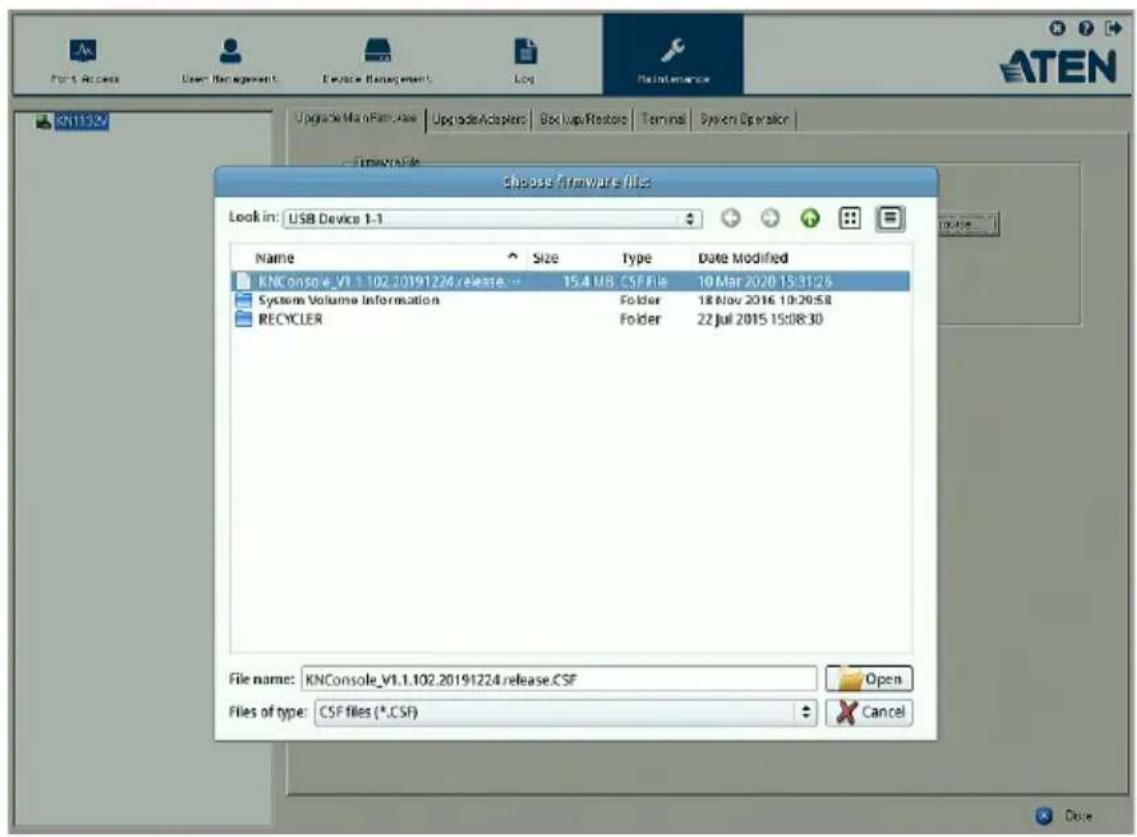
Task: Click the help question mark icon
Action: click(x=1086, y=28)
